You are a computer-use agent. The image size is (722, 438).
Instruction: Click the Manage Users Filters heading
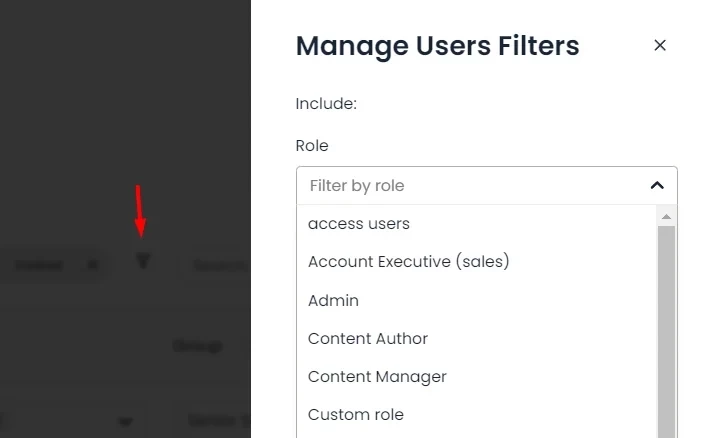coord(437,45)
